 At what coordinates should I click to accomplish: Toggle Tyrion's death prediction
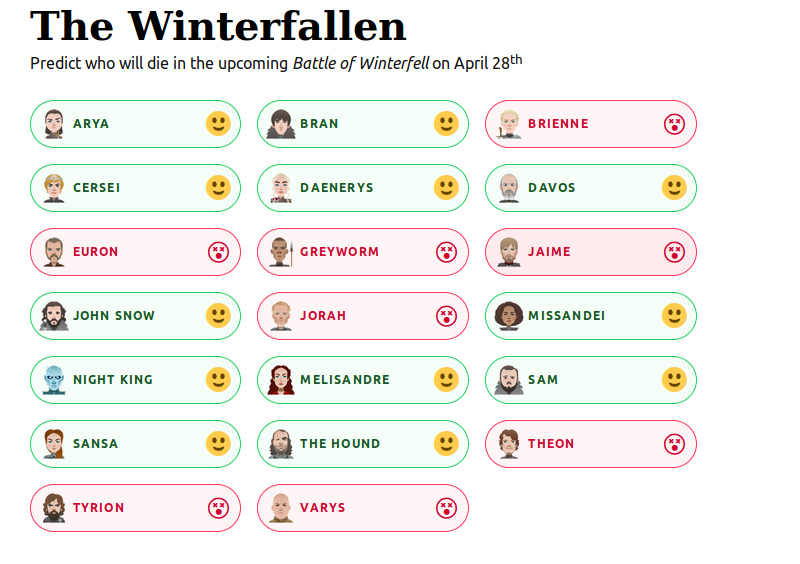click(x=135, y=508)
